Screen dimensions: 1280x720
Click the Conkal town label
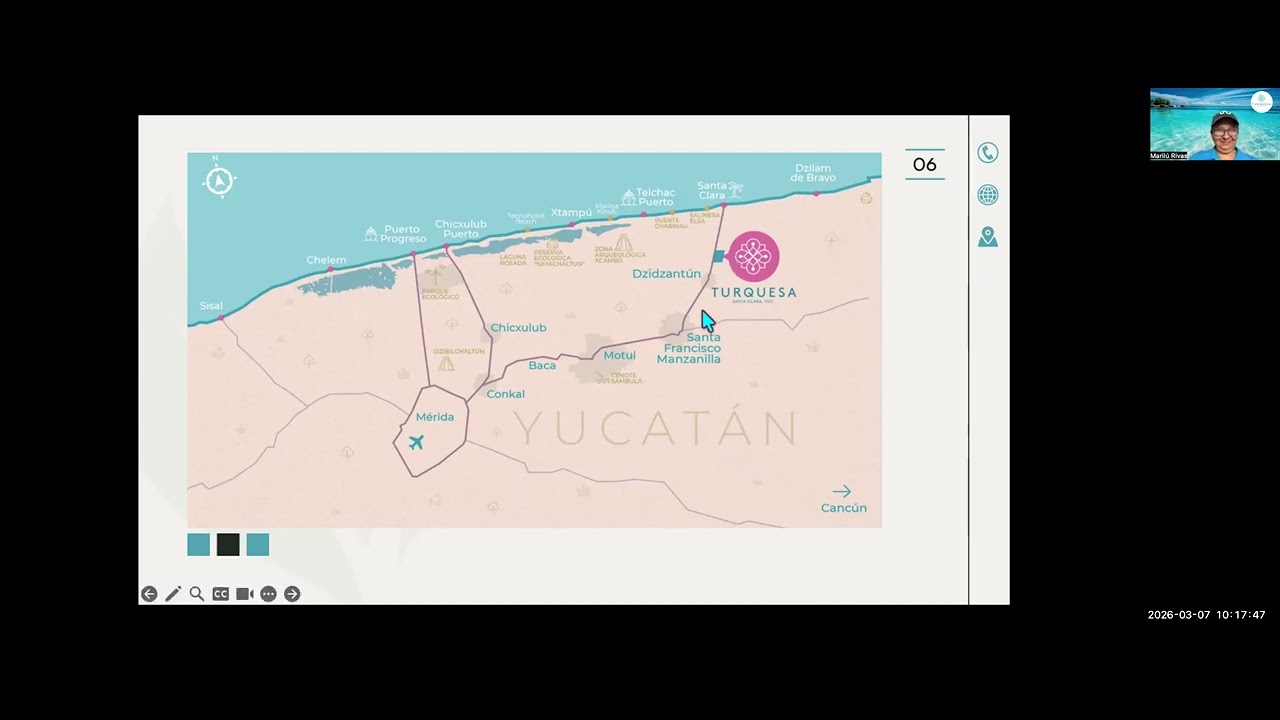coord(506,394)
